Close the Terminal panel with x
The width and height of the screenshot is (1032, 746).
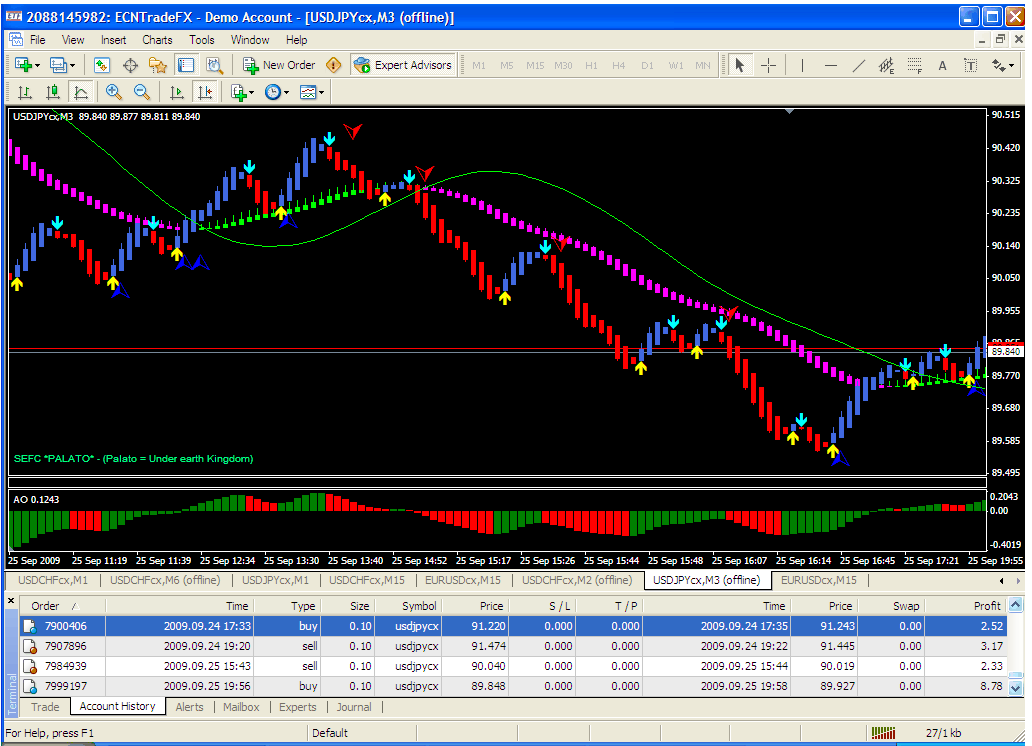pyautogui.click(x=11, y=600)
